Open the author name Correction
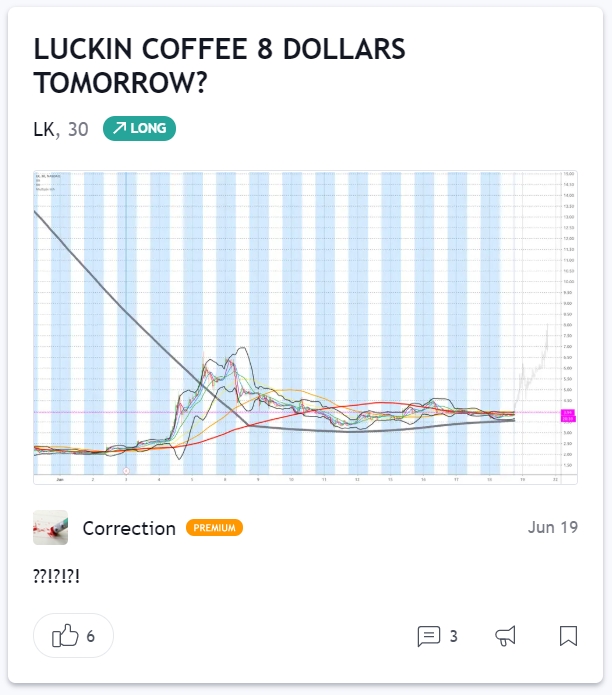Viewport: 612px width, 695px height. [129, 528]
